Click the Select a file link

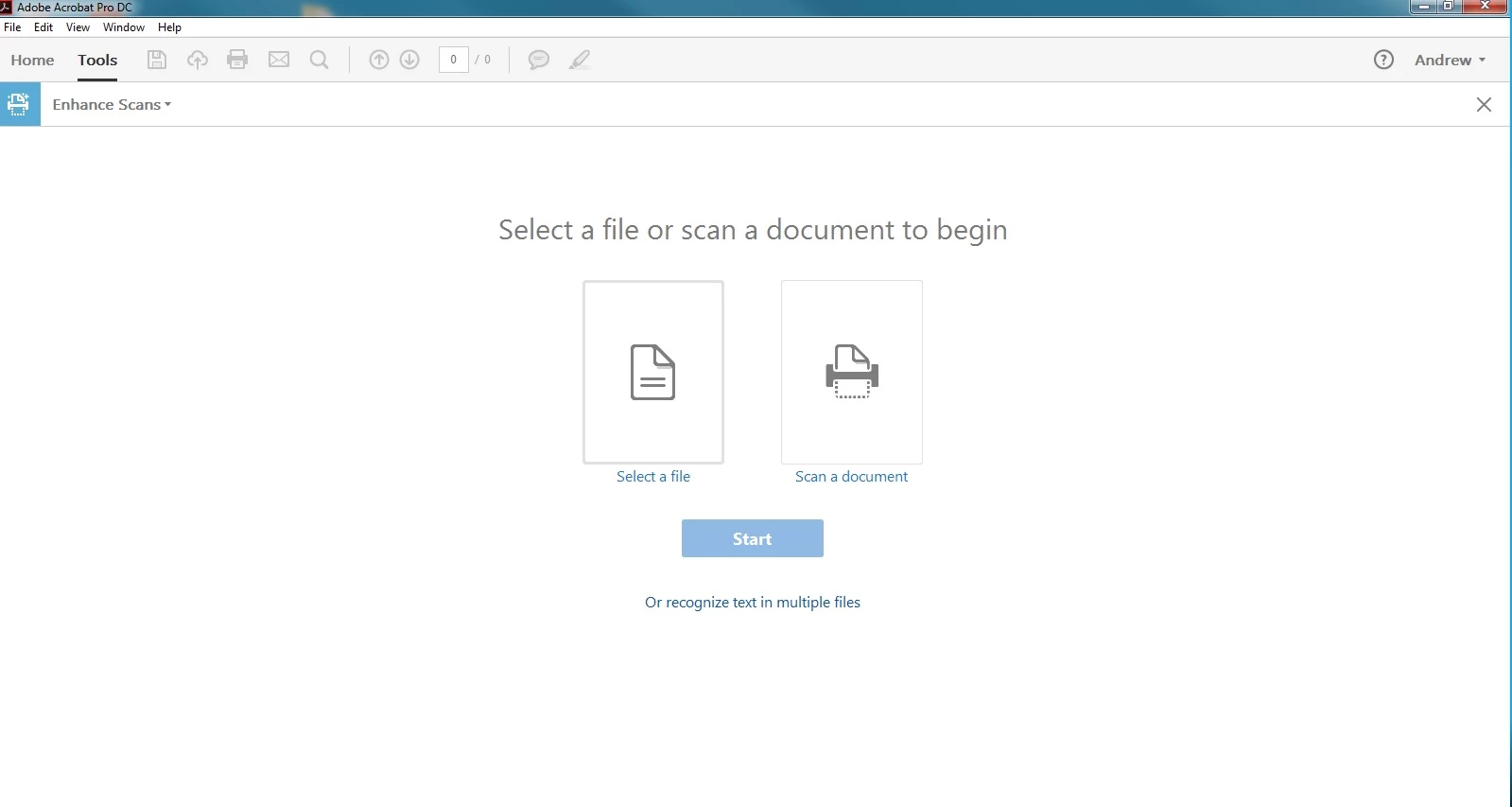coord(653,477)
